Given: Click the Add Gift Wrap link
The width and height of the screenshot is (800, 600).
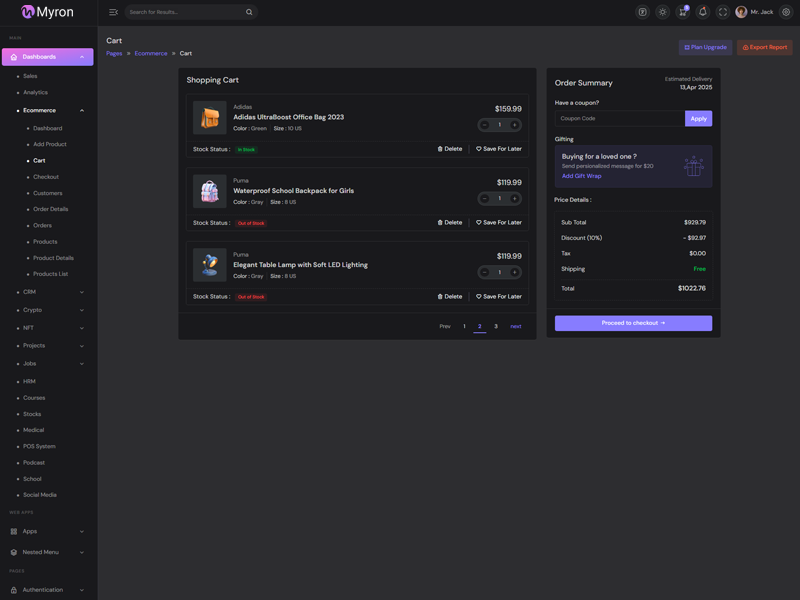Looking at the screenshot, I should pyautogui.click(x=581, y=176).
